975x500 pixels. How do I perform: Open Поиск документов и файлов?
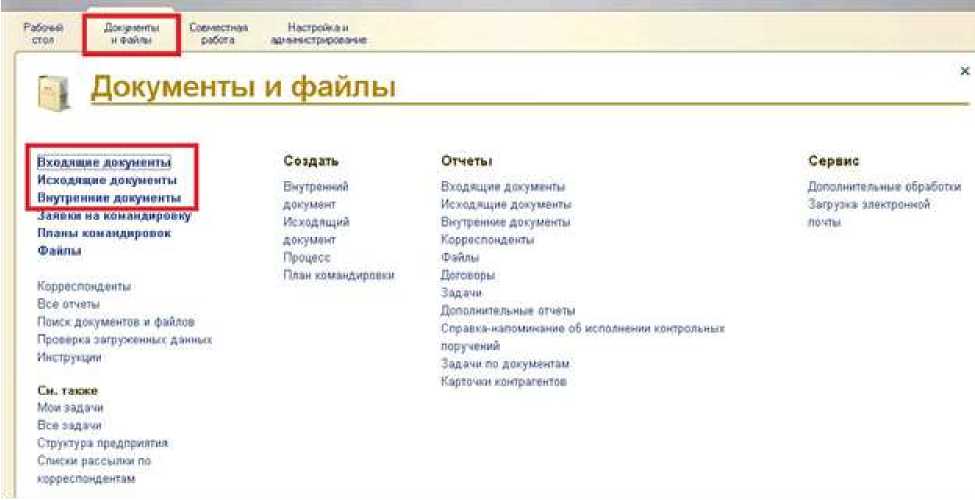[x=116, y=322]
